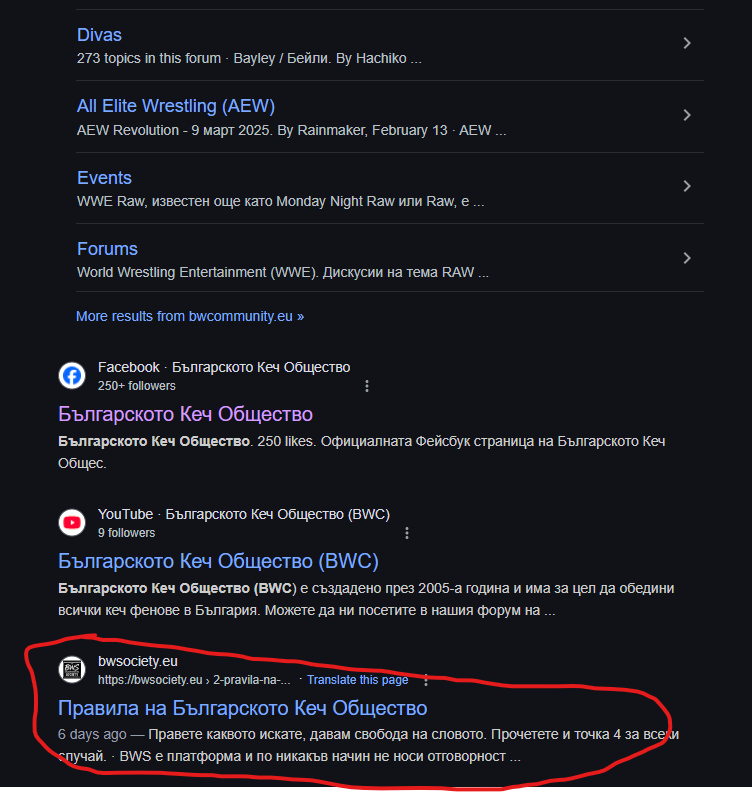The image size is (752, 792).
Task: Click More results from bwcommunity.eu
Action: (x=190, y=316)
